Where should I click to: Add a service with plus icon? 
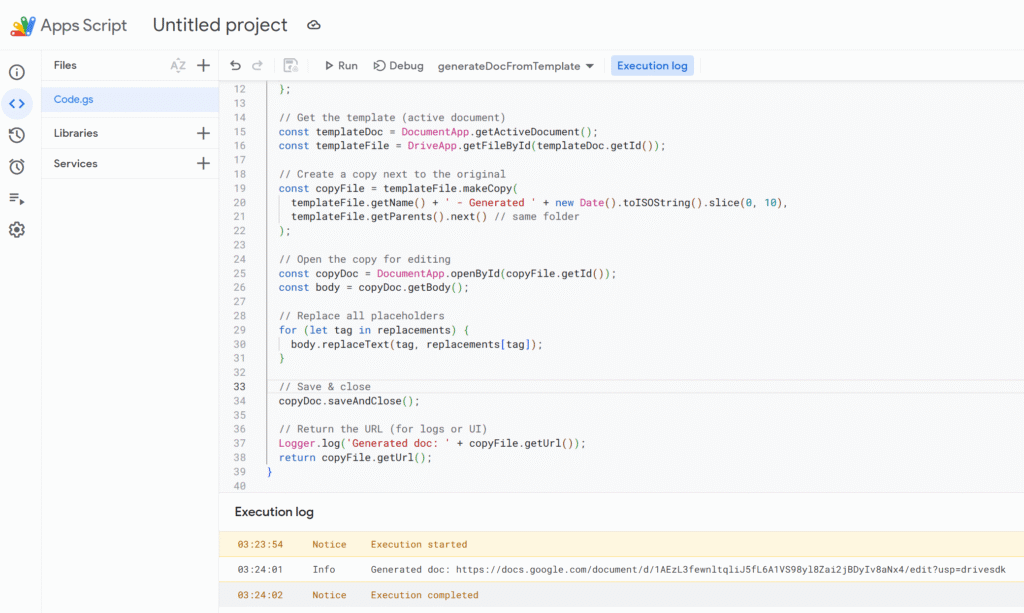point(203,164)
